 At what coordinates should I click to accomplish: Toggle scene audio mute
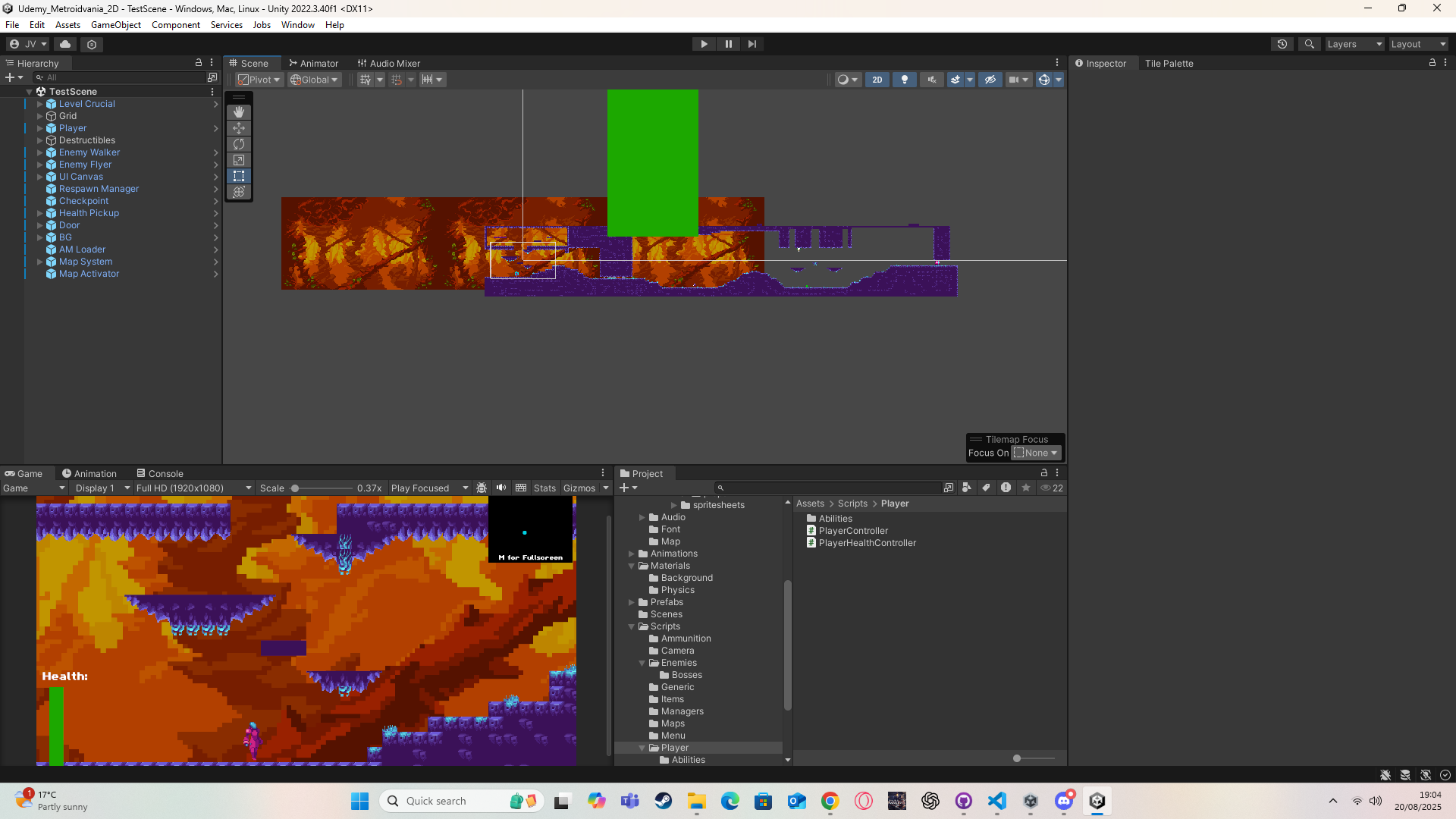point(932,80)
